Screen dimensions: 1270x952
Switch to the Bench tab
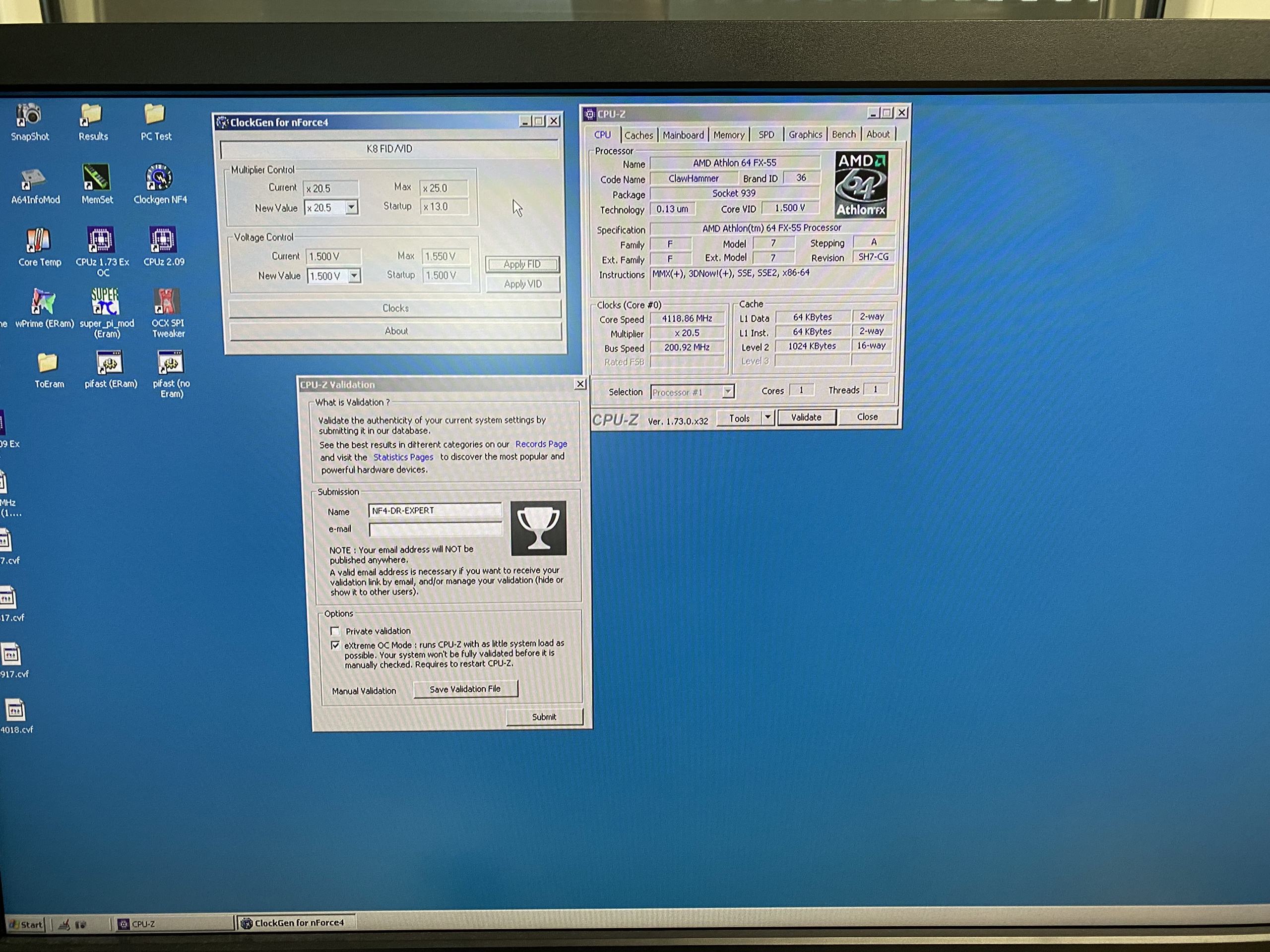tap(843, 134)
